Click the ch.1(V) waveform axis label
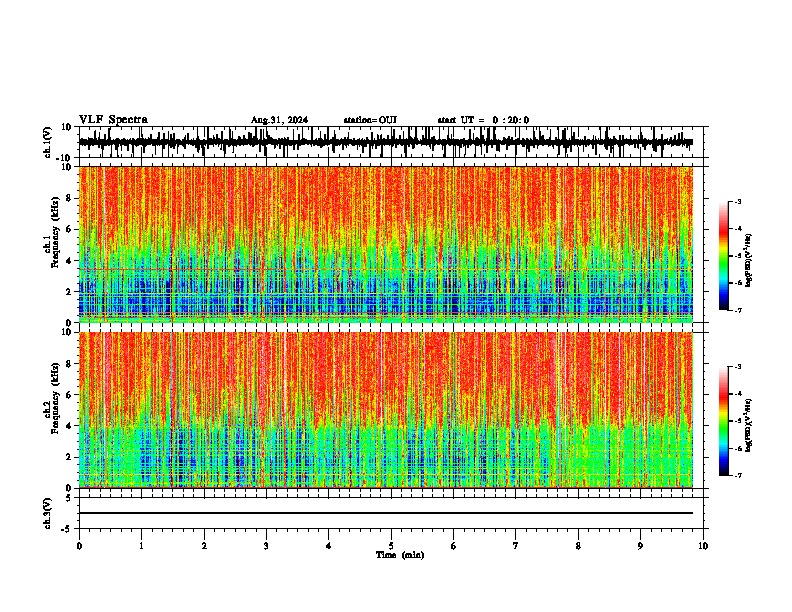 pyautogui.click(x=48, y=142)
